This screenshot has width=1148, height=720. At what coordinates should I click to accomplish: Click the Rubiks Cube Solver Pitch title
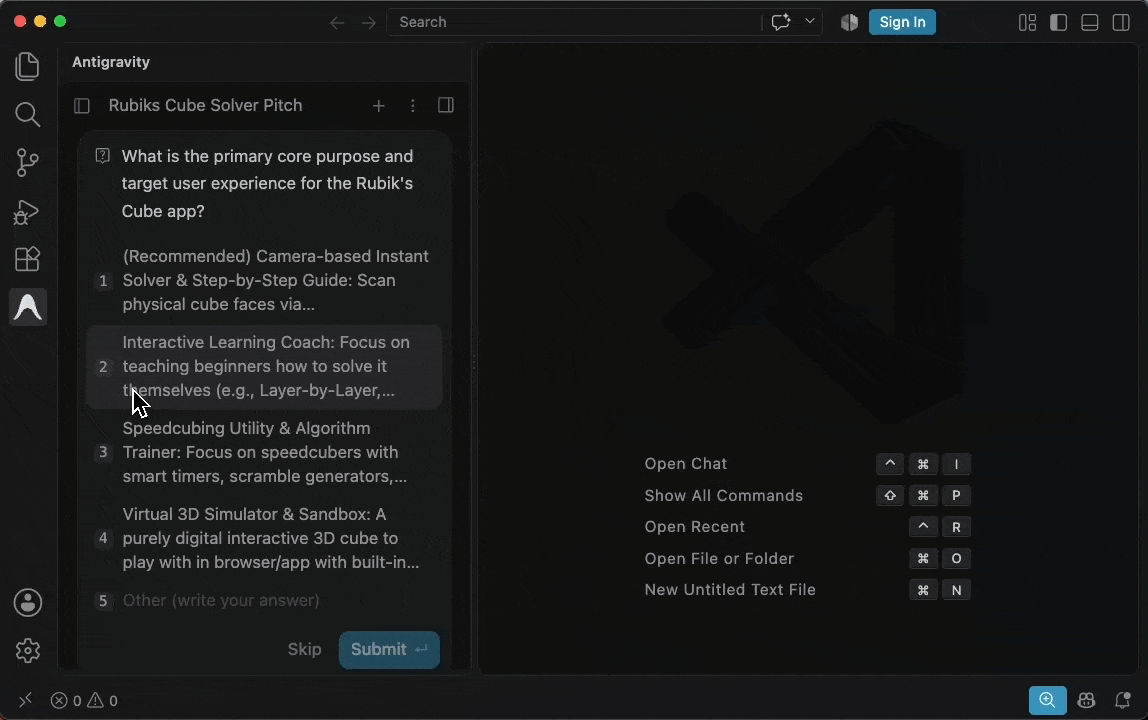[206, 105]
